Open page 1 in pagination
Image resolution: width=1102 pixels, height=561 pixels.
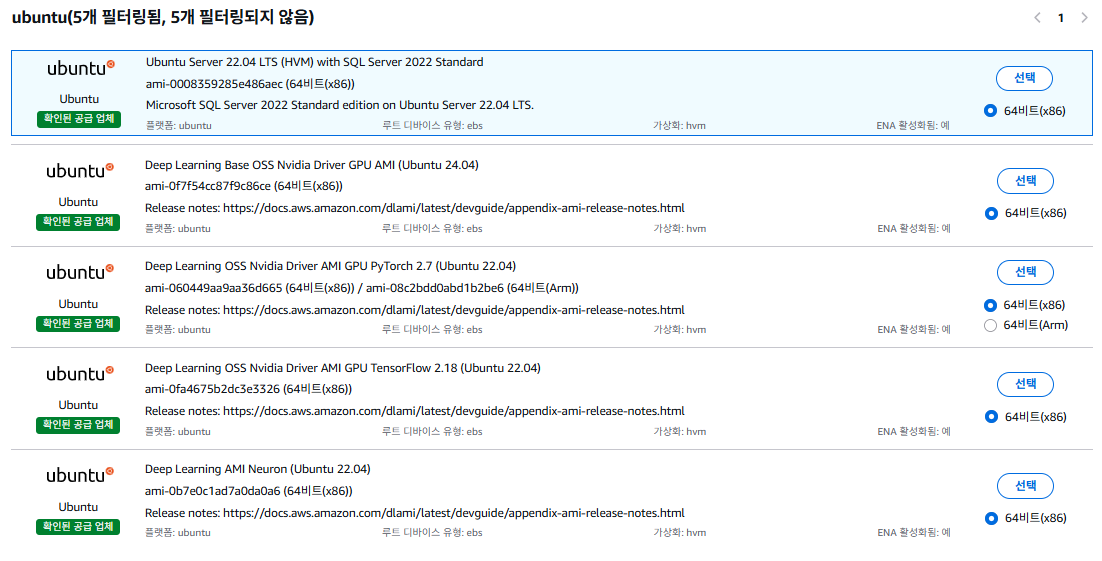(1061, 18)
